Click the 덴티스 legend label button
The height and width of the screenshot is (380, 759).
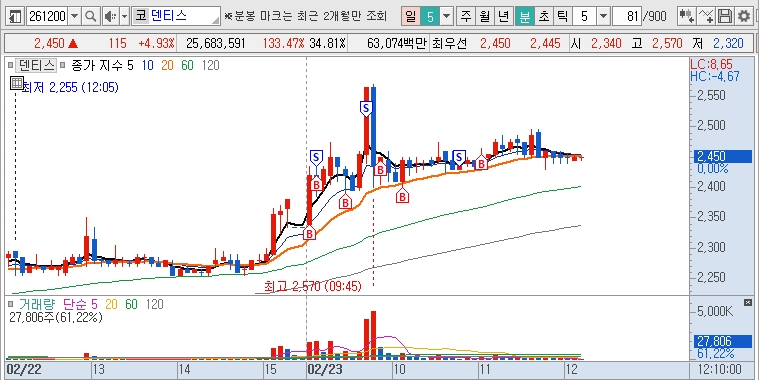click(36, 65)
